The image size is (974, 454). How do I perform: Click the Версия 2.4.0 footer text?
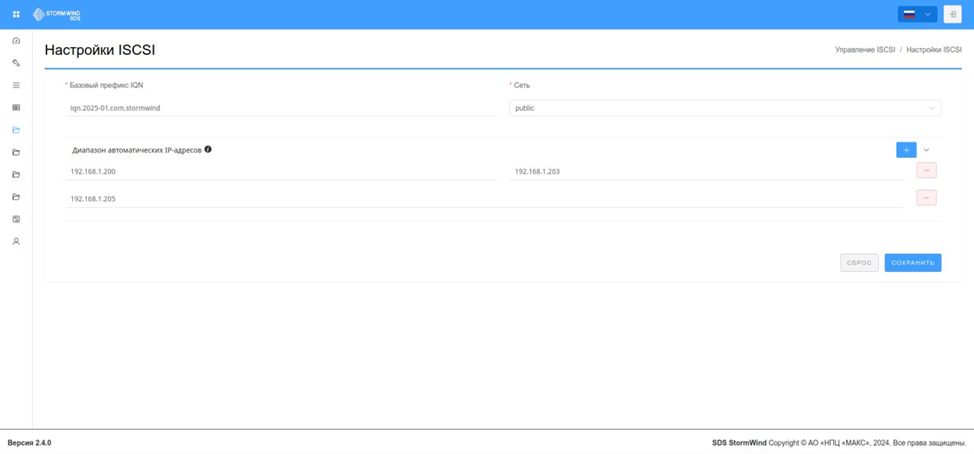[29, 443]
